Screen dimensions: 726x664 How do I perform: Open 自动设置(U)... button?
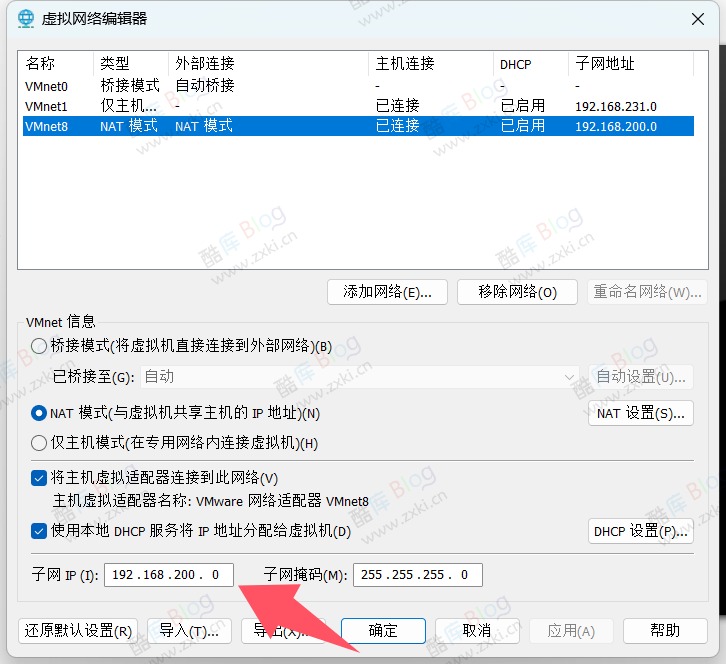(x=641, y=377)
